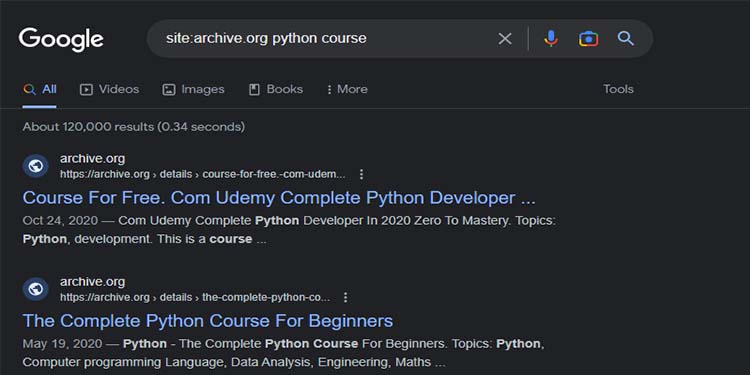This screenshot has height=375, width=750.
Task: Open the Tools filter options
Action: coord(618,89)
